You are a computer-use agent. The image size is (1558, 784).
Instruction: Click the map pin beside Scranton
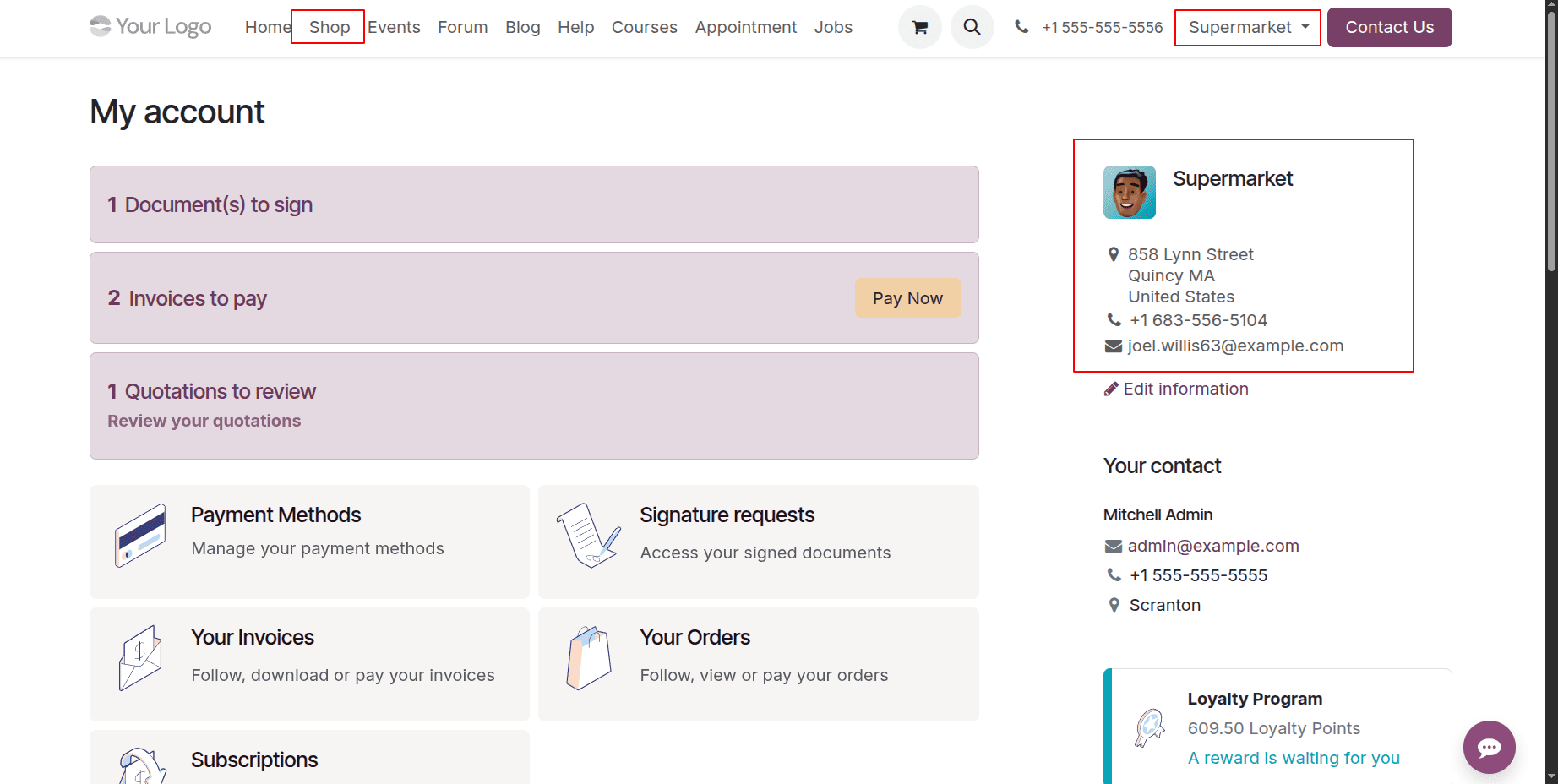[x=1114, y=605]
